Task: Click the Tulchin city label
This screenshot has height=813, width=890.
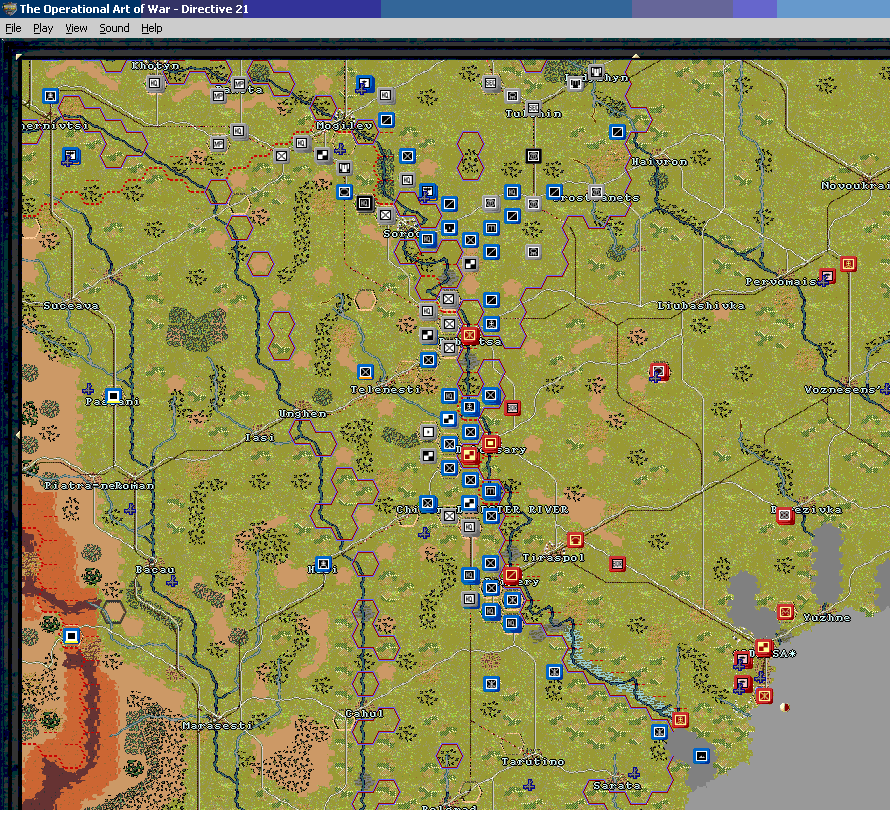Action: (x=534, y=114)
